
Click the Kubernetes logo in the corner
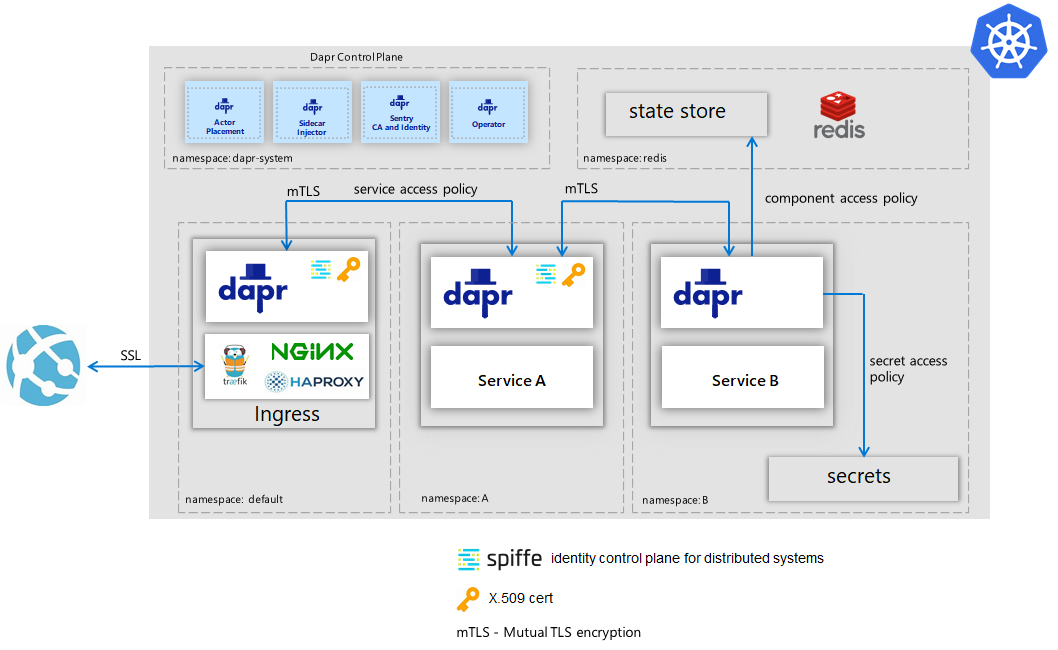(1010, 39)
